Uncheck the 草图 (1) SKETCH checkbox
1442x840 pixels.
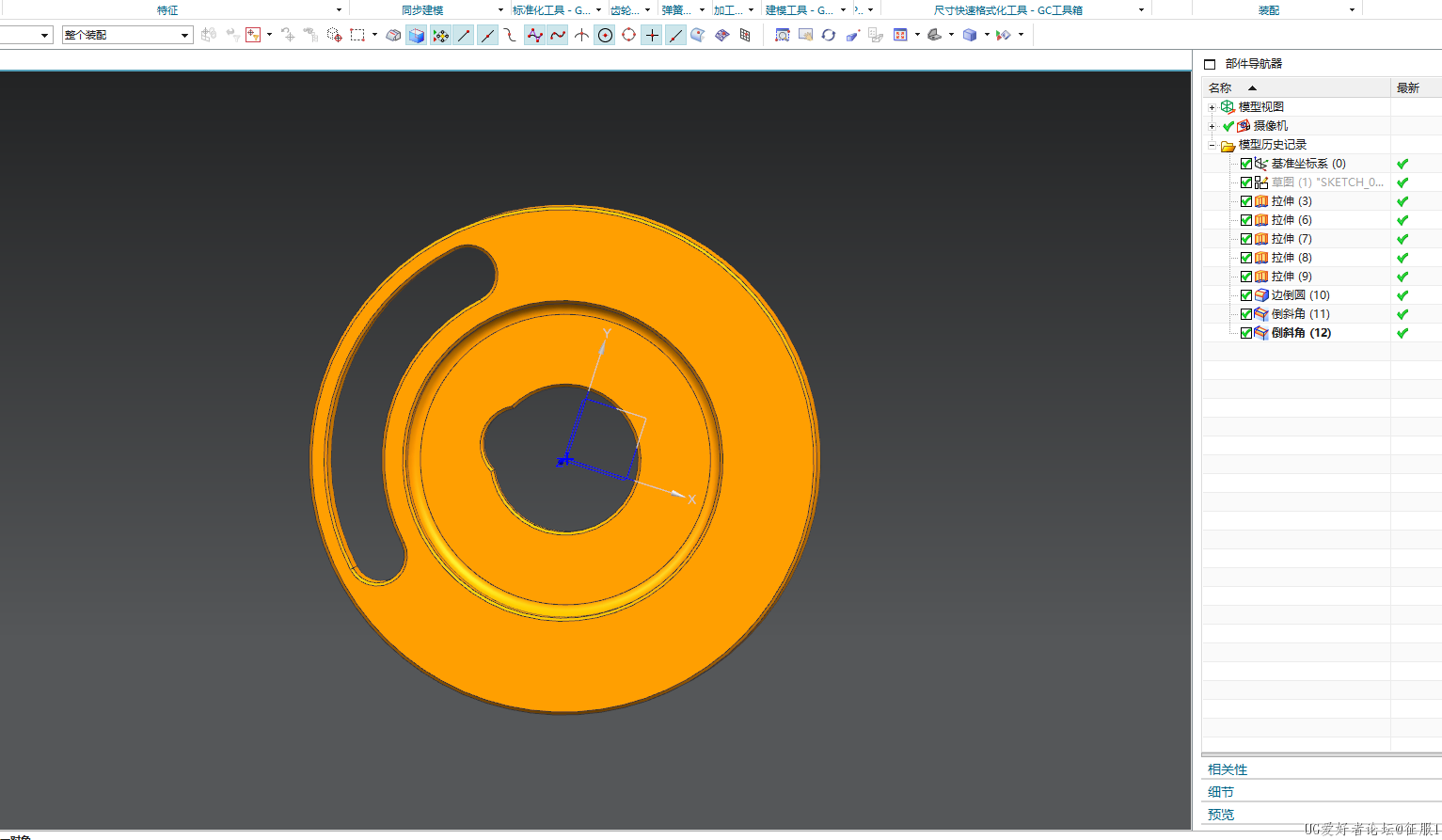coord(1246,182)
